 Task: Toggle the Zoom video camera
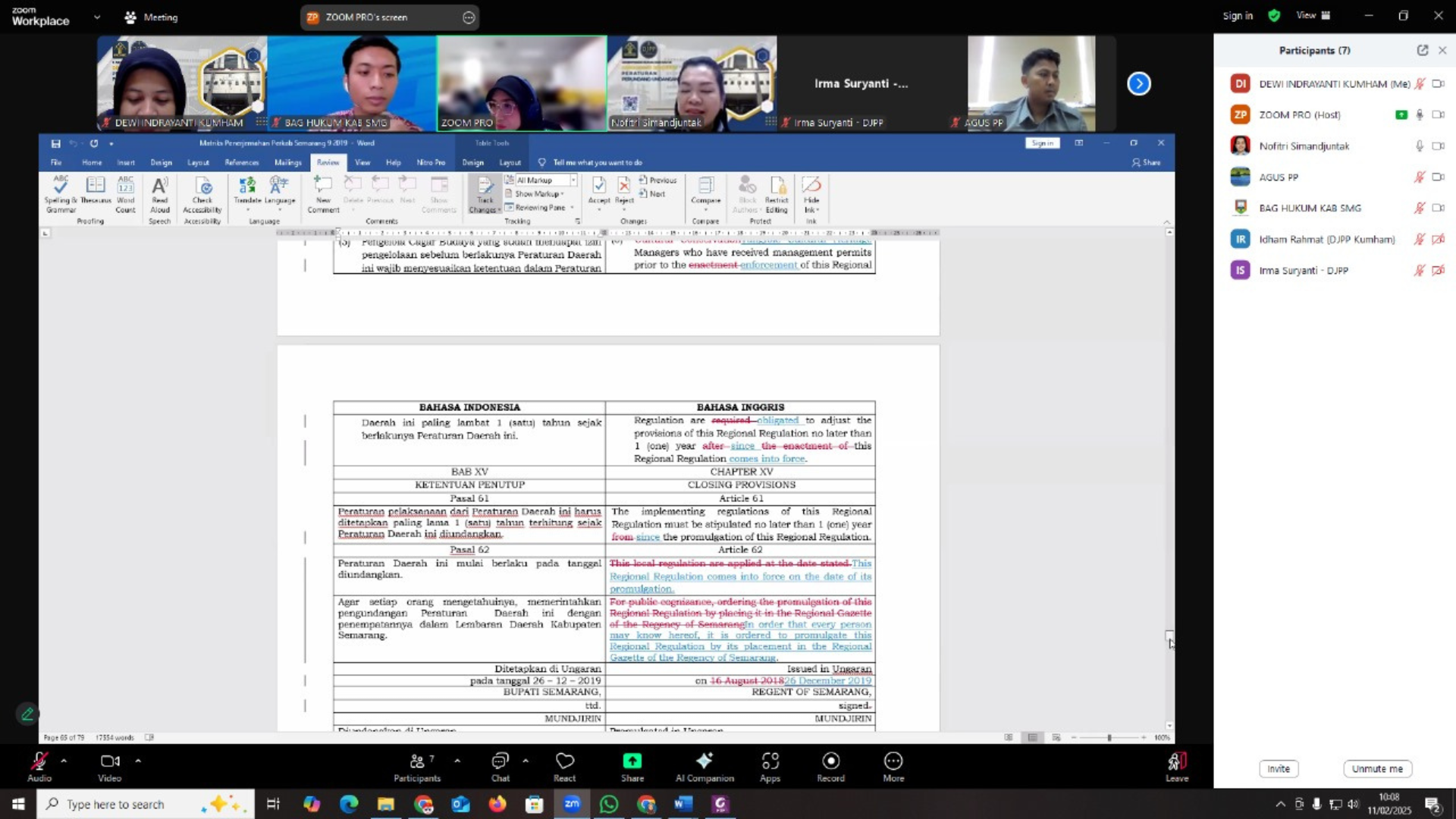[x=109, y=767]
